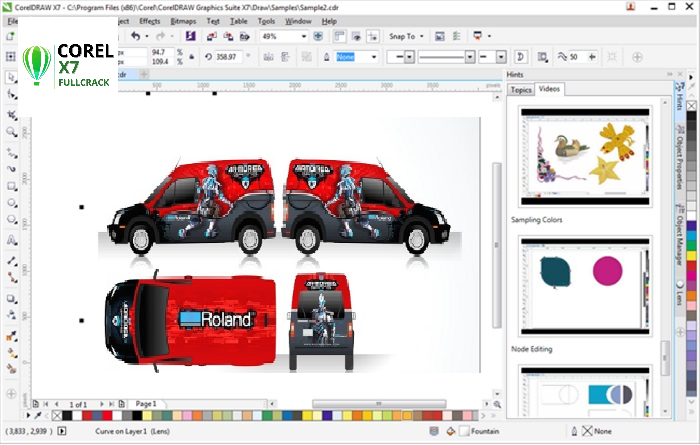Open the Help menu
Image resolution: width=700 pixels, height=445 pixels.
click(329, 21)
